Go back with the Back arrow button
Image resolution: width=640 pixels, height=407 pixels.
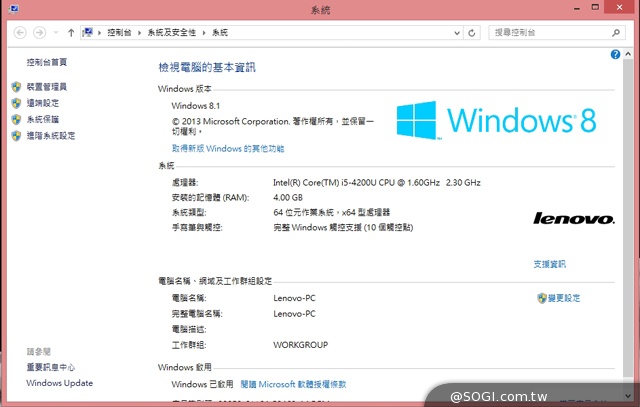20,33
